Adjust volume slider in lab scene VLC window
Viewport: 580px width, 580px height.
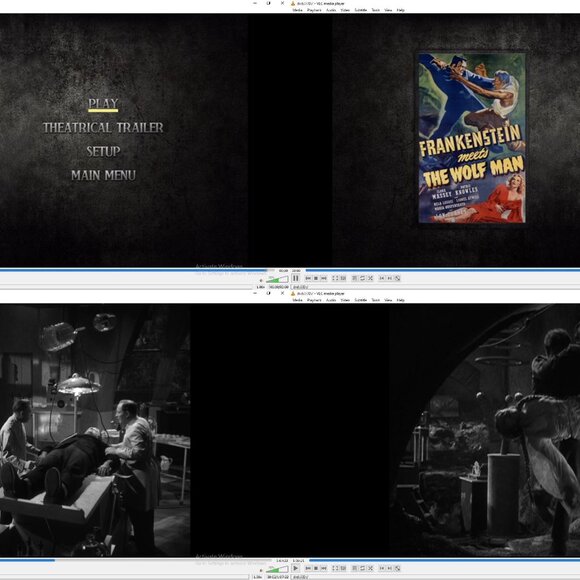pos(277,569)
